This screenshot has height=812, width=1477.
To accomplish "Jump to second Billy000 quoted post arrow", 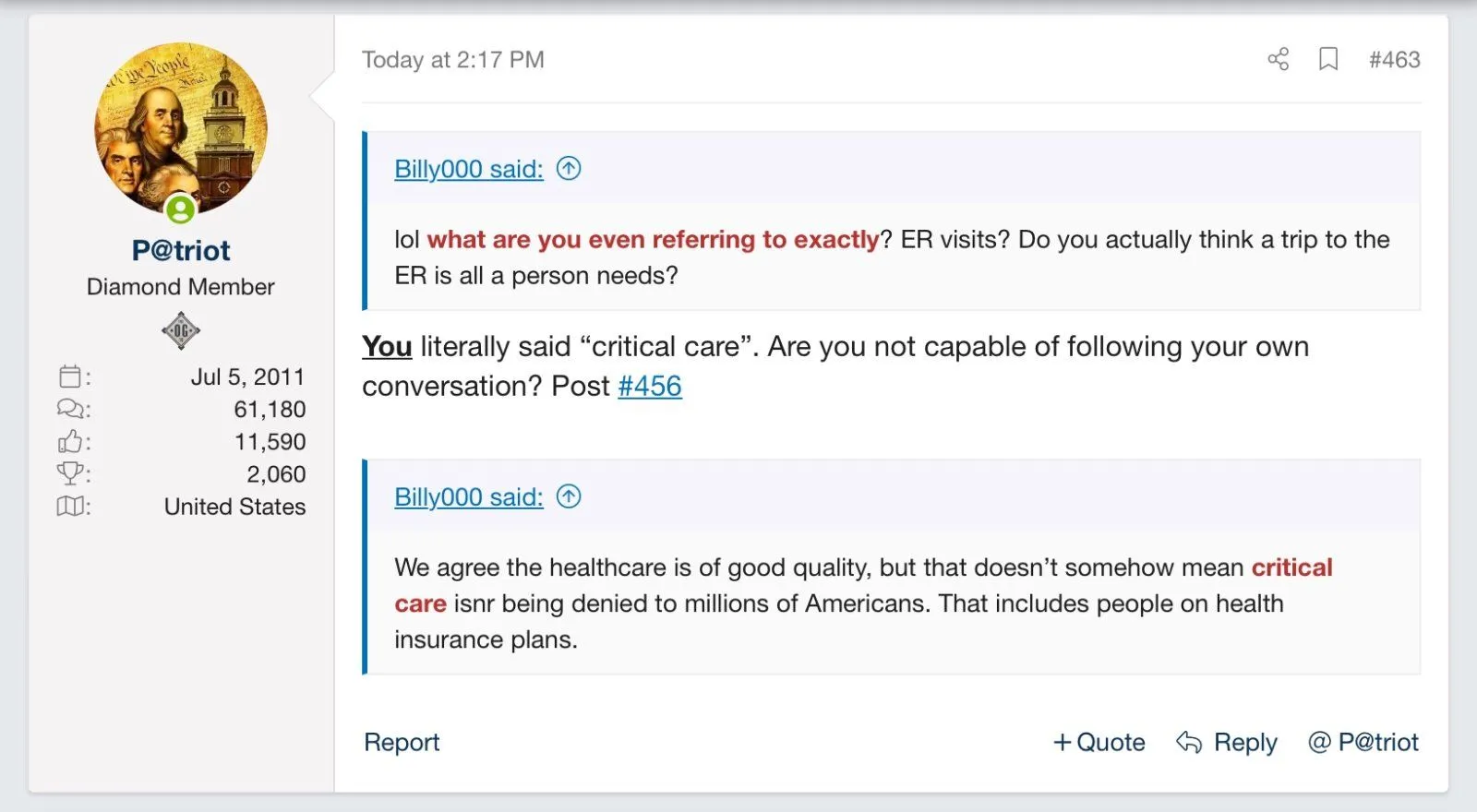I will point(569,496).
